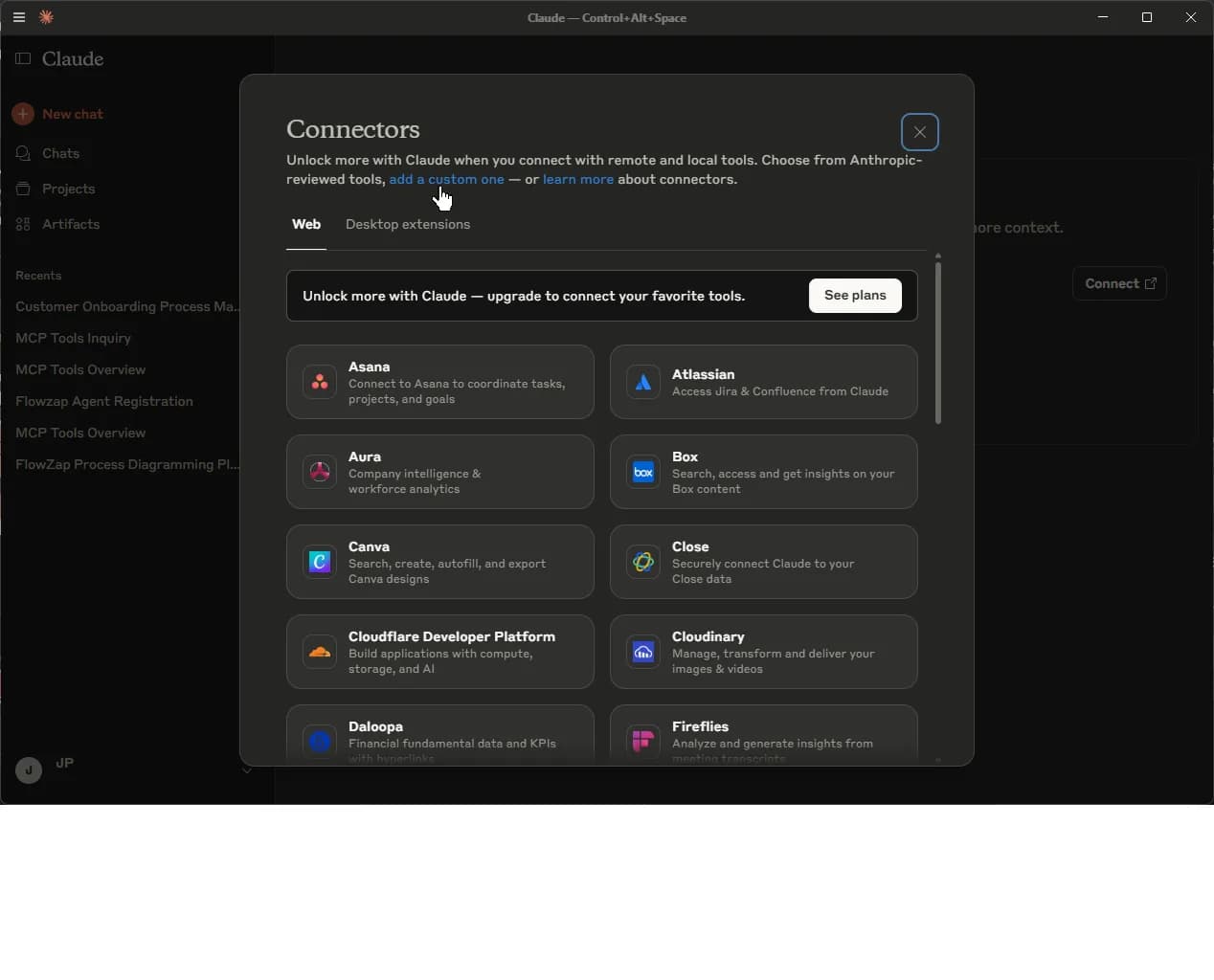Select the Asana card title
The width and height of the screenshot is (1214, 980).
click(369, 367)
